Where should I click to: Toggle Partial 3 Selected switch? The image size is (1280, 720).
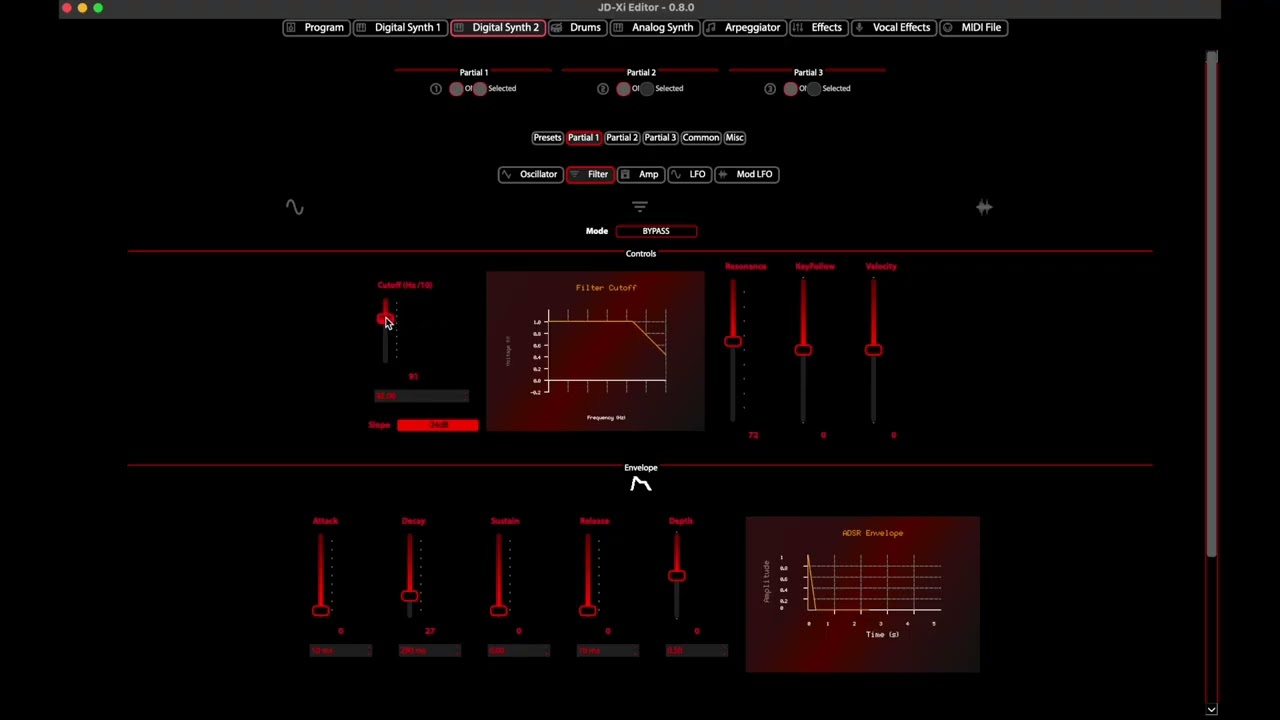pyautogui.click(x=814, y=89)
